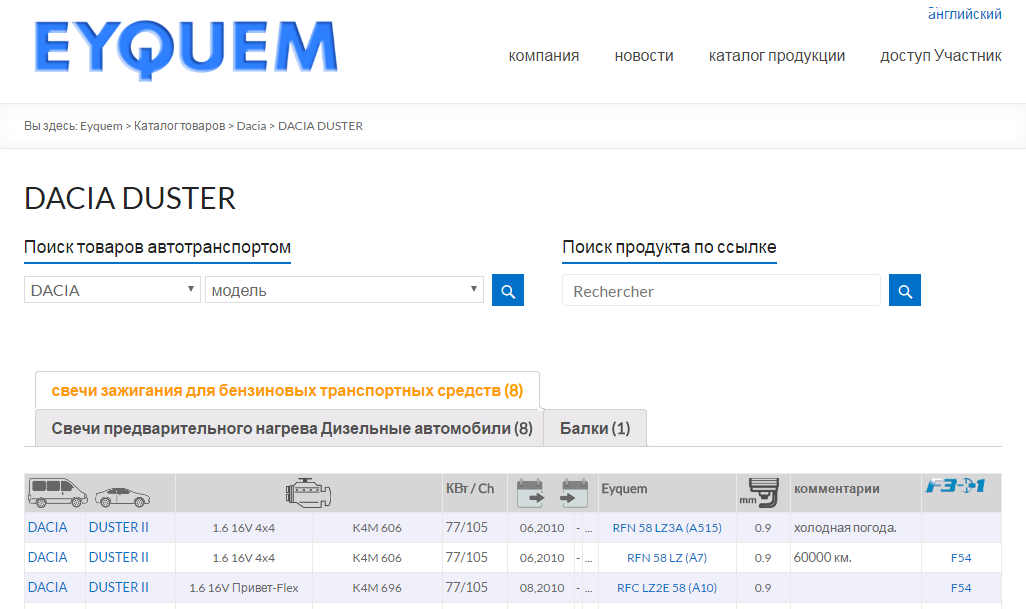Click 1.6 16V 4x4 in the RFN 58 LZ3A row
The height and width of the screenshot is (609, 1026).
click(243, 528)
